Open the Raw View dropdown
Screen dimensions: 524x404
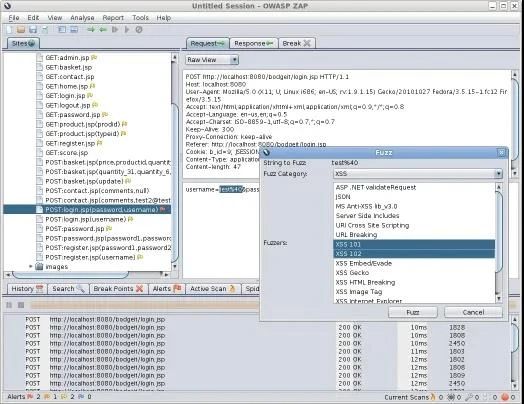212,60
